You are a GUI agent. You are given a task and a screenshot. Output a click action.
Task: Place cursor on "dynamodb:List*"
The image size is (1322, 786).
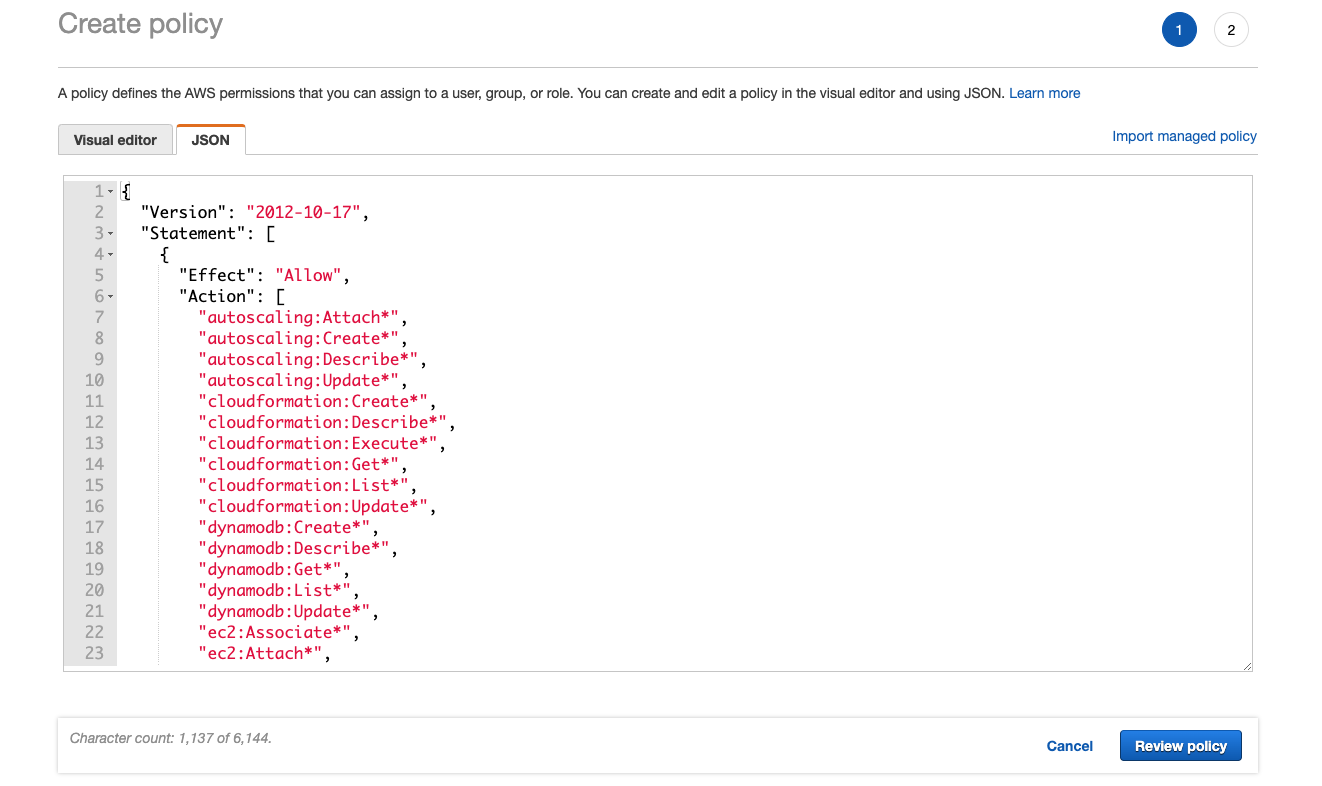275,590
